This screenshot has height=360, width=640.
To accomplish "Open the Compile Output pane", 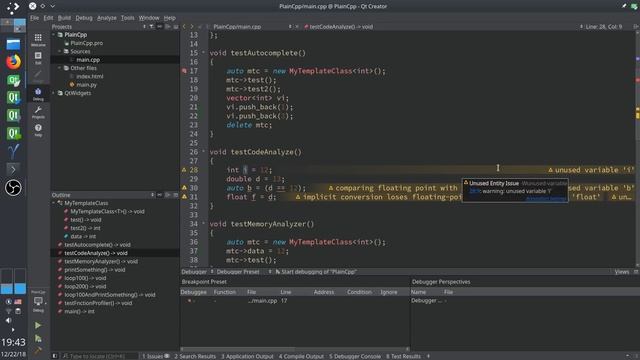I will (301, 356).
